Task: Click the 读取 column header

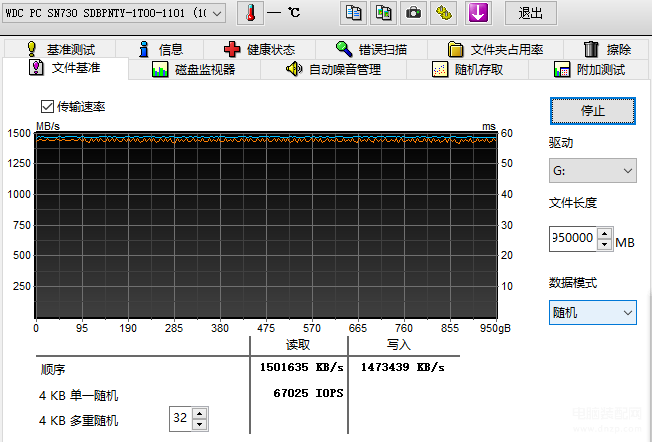Action: [x=298, y=345]
